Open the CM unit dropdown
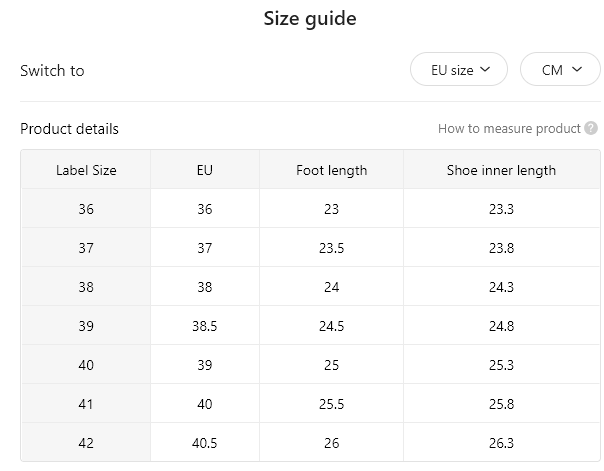This screenshot has height=471, width=604. pos(561,69)
